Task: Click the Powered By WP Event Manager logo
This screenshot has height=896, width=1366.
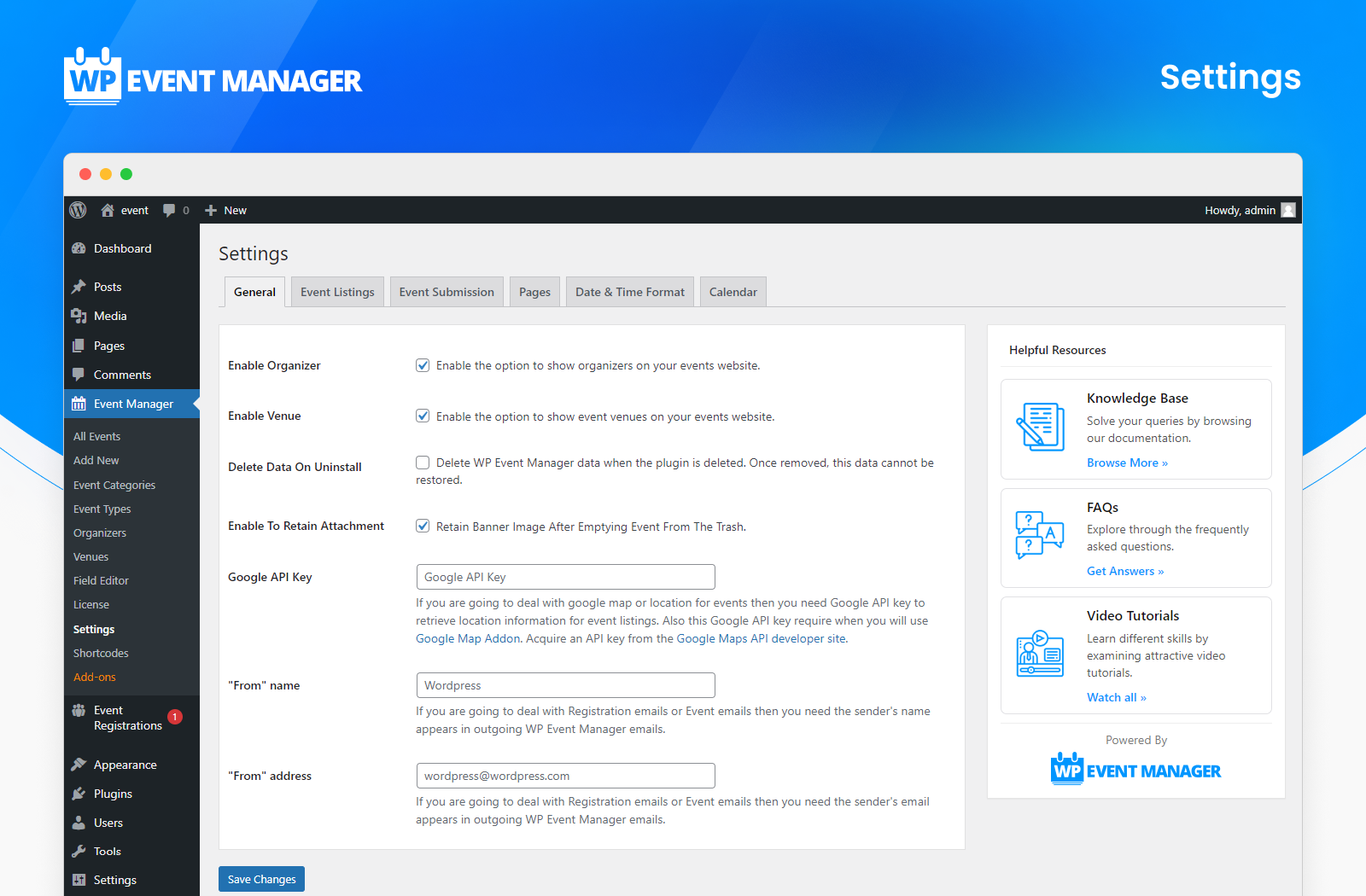Action: tap(1135, 769)
